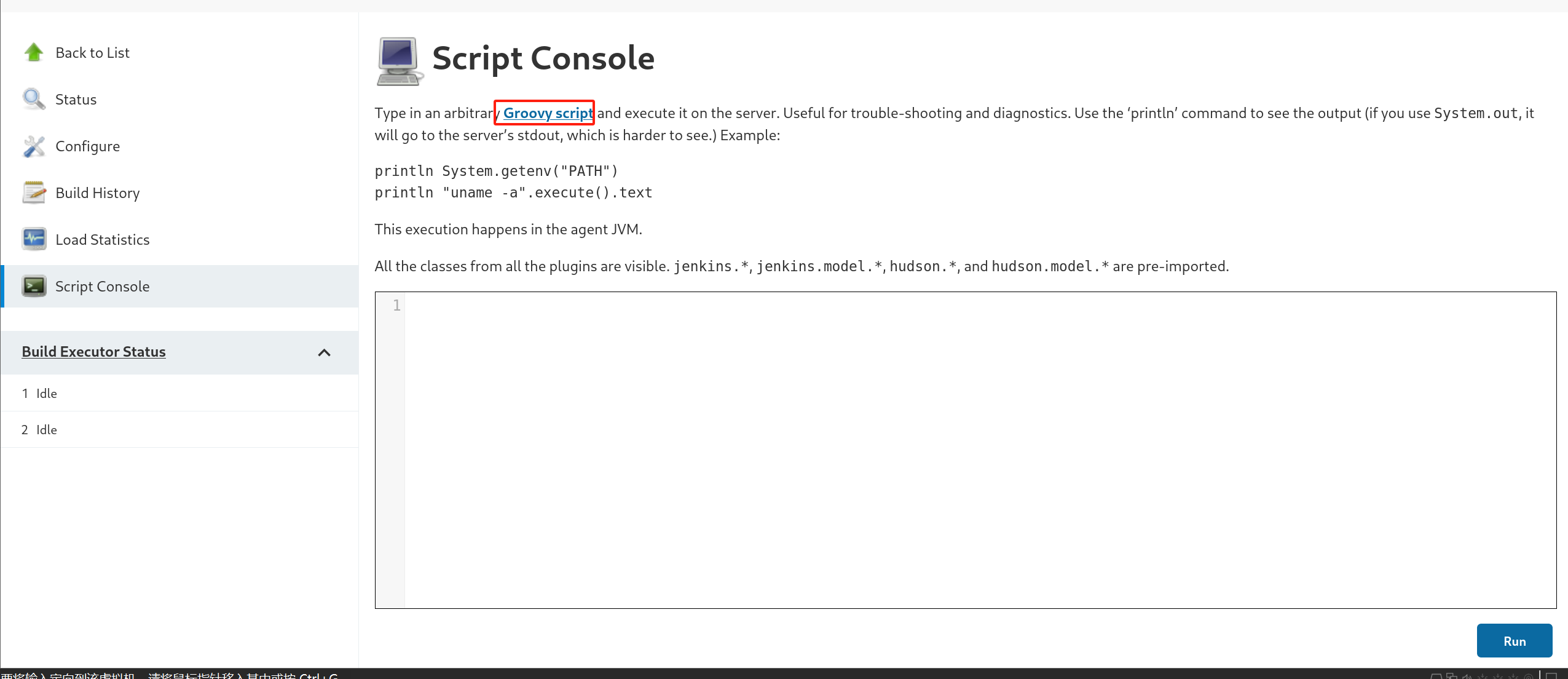The height and width of the screenshot is (679, 1568).
Task: Click the Load Statistics monitor icon
Action: click(x=34, y=239)
